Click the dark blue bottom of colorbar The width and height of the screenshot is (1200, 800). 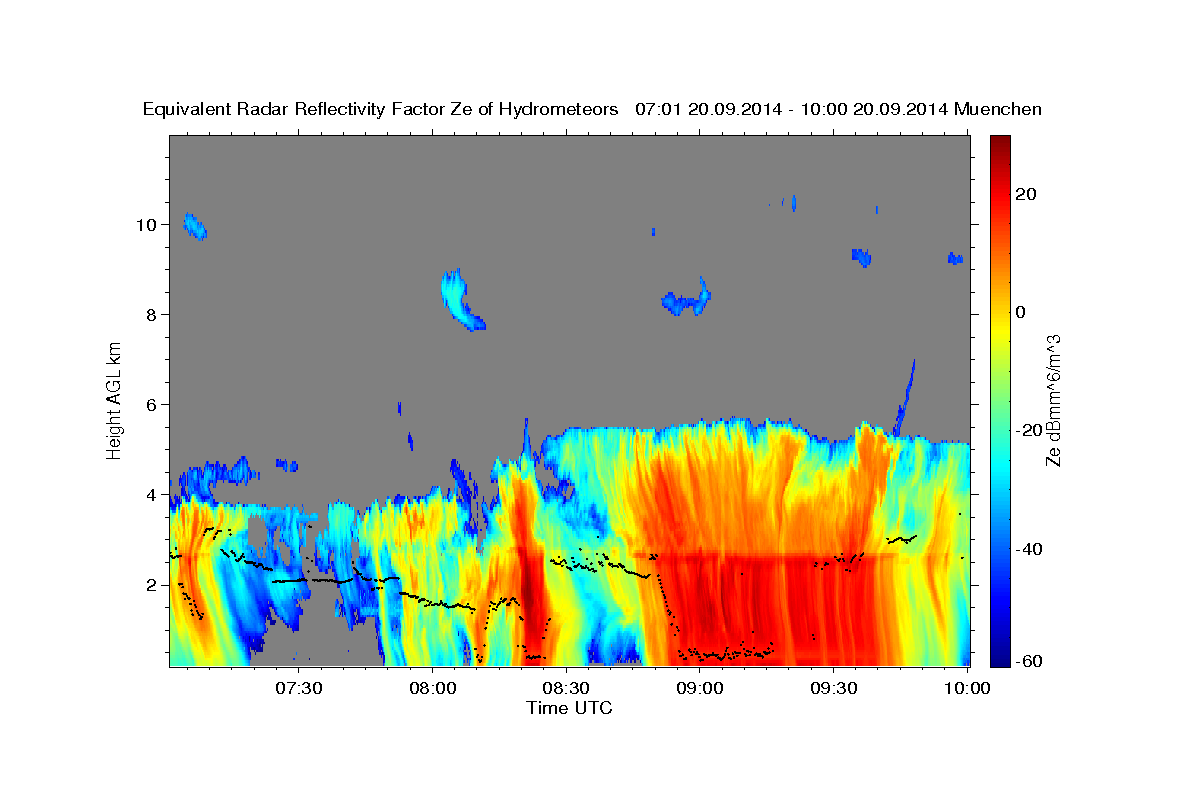click(x=1000, y=655)
